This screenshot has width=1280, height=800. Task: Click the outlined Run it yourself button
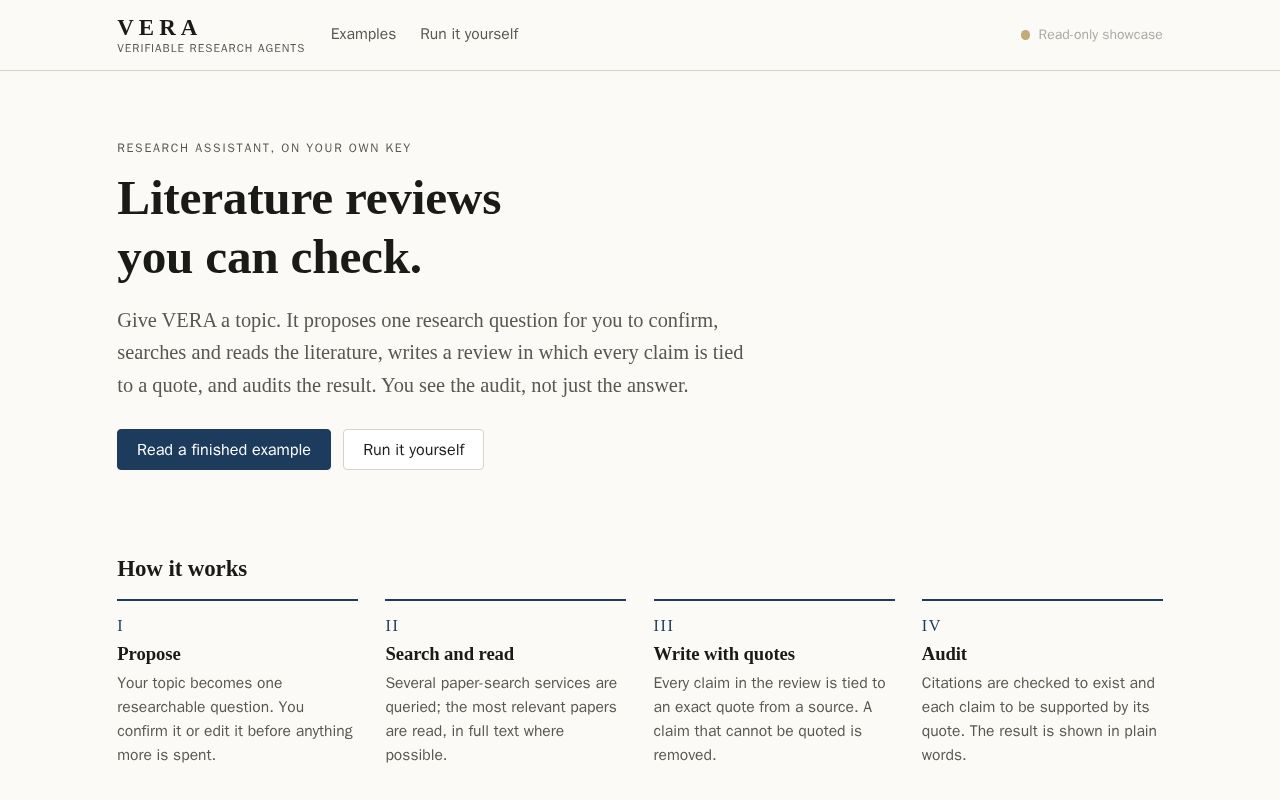click(x=413, y=450)
